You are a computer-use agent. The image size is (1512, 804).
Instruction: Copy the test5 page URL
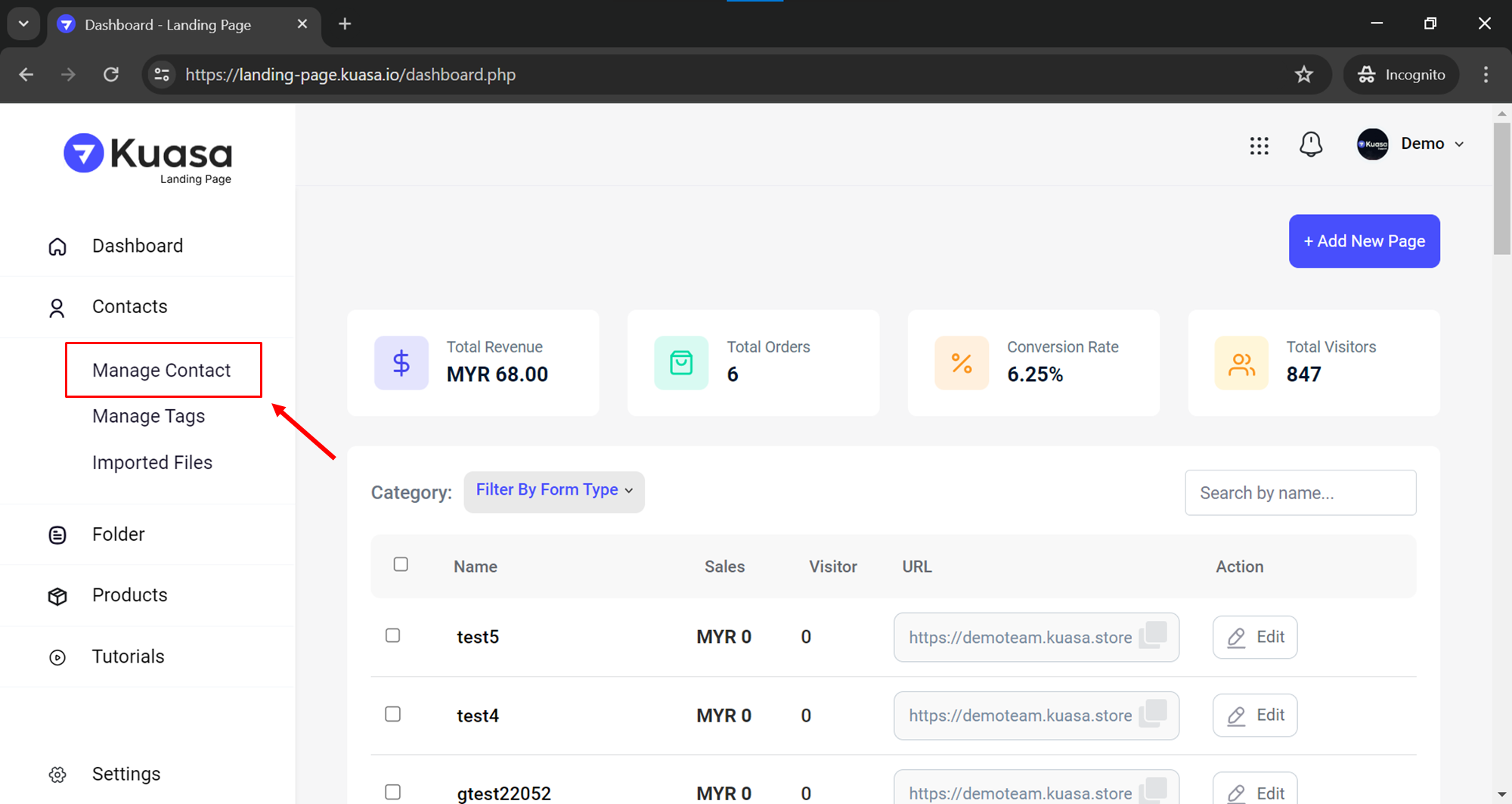click(x=1154, y=635)
